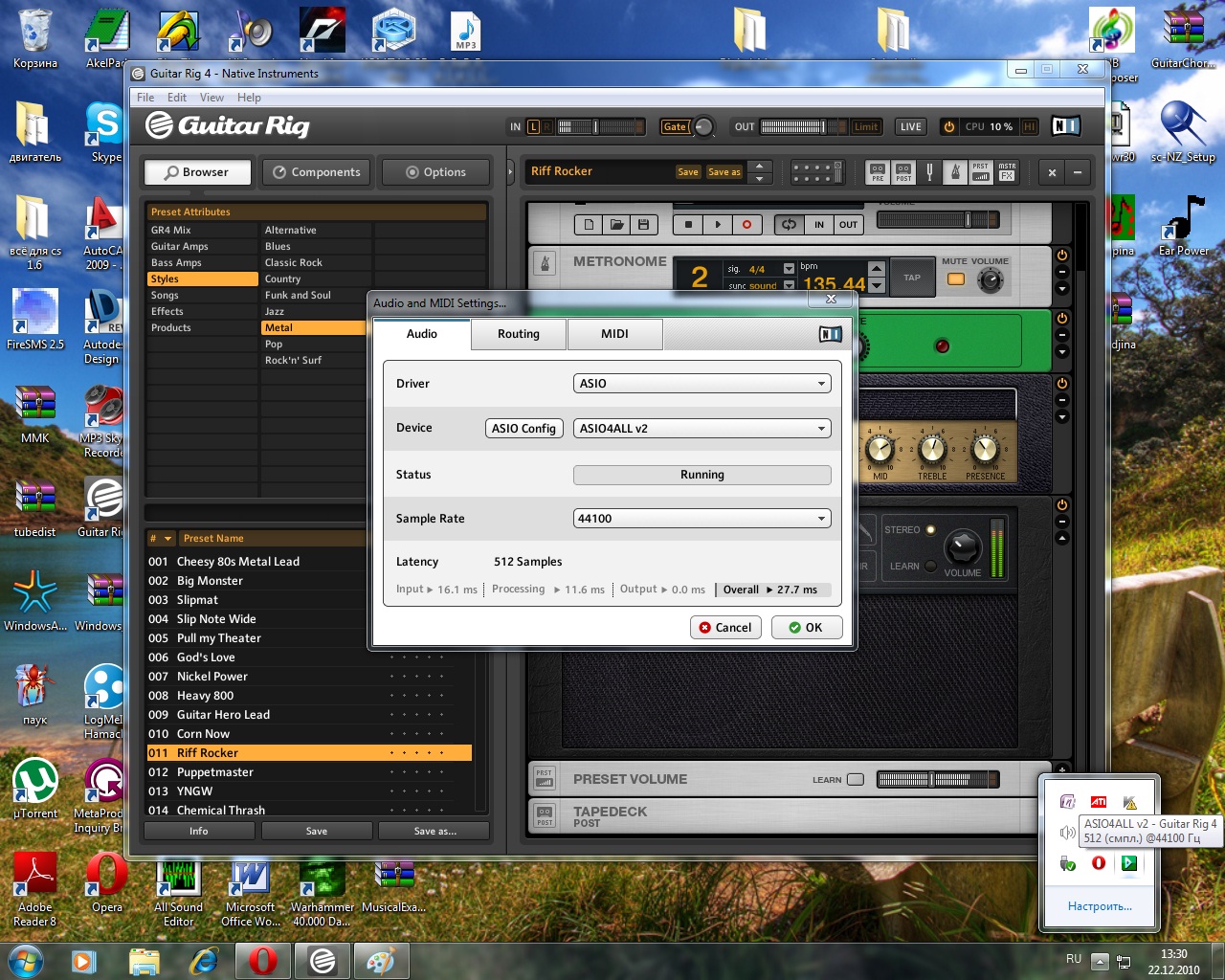
Task: Toggle the cabinet STEREO light
Action: (930, 529)
